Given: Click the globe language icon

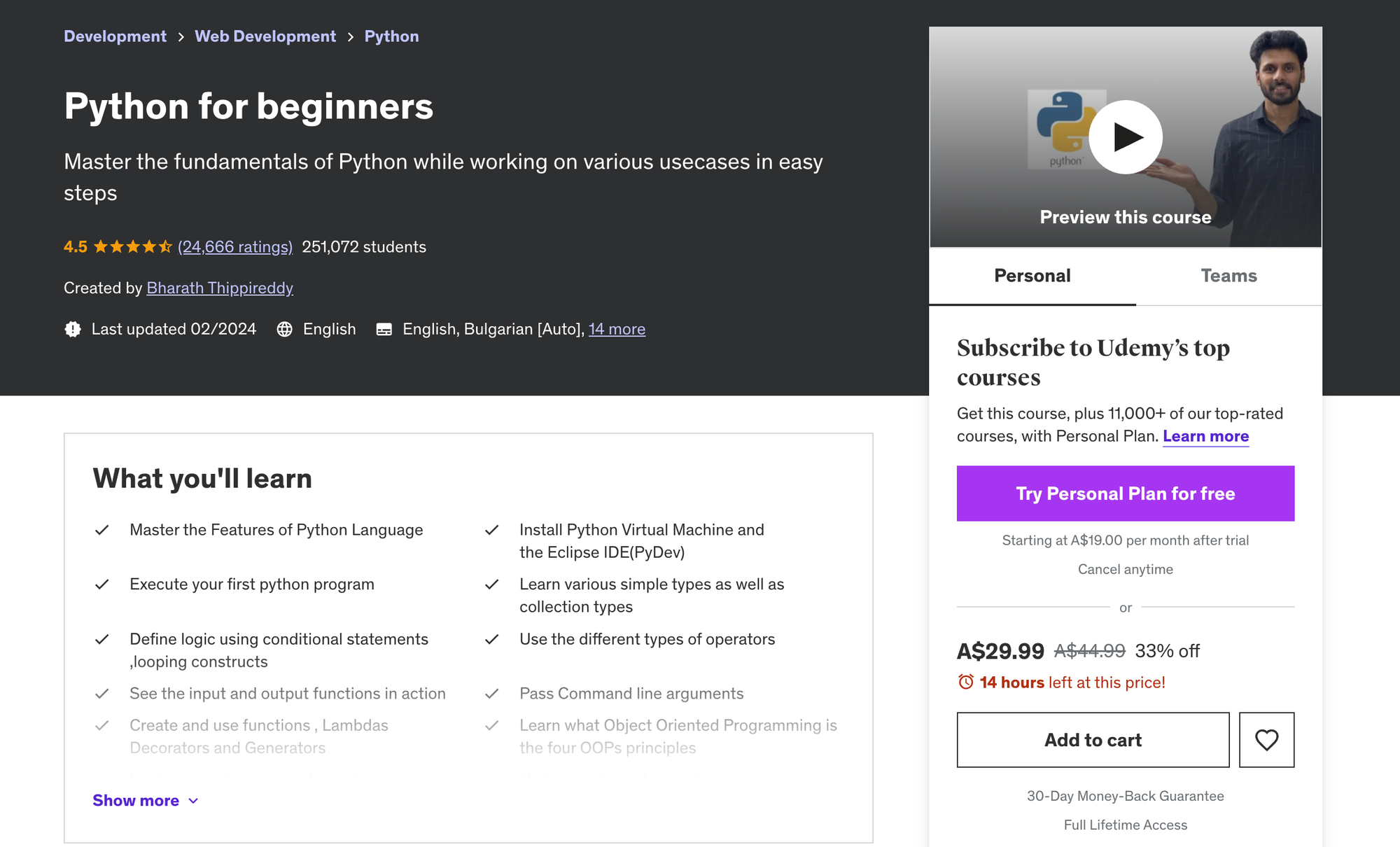Looking at the screenshot, I should pyautogui.click(x=284, y=329).
